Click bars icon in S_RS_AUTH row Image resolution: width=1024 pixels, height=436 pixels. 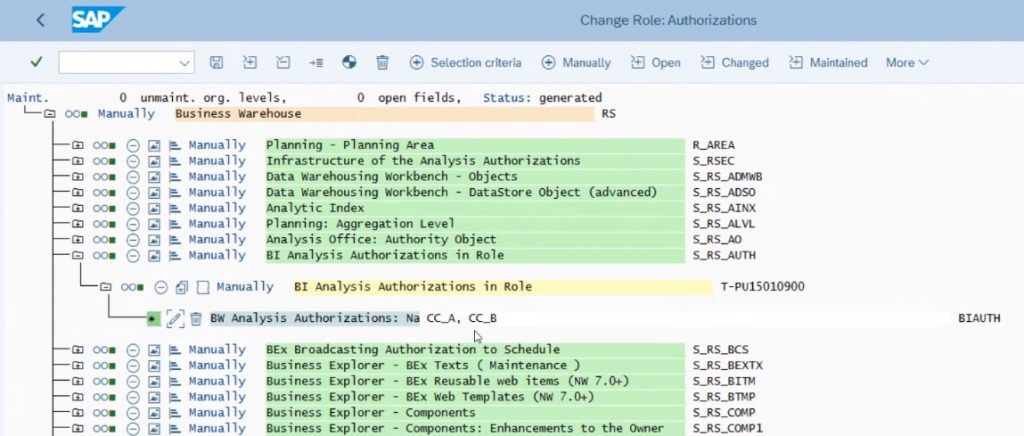click(x=174, y=255)
